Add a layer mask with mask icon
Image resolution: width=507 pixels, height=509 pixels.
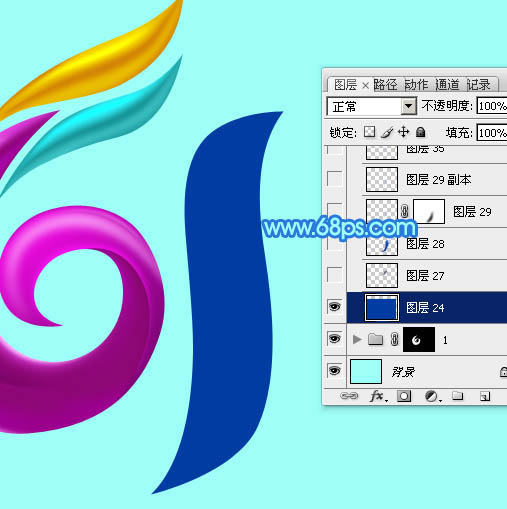pyautogui.click(x=404, y=396)
